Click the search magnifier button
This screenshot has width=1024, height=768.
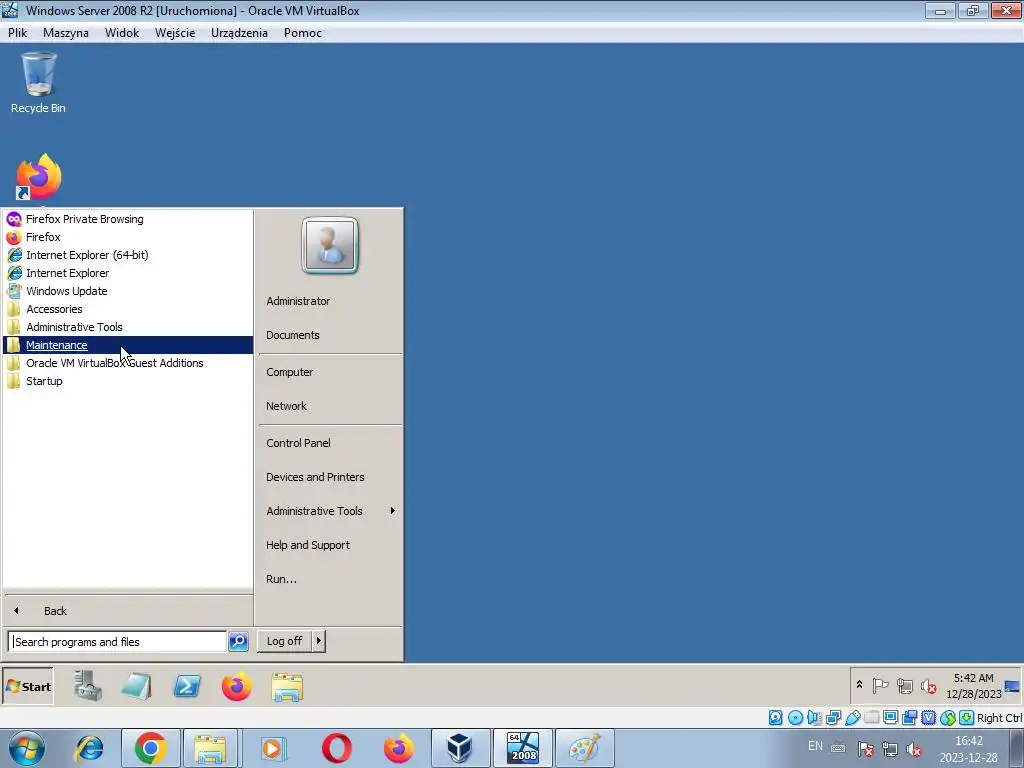238,642
